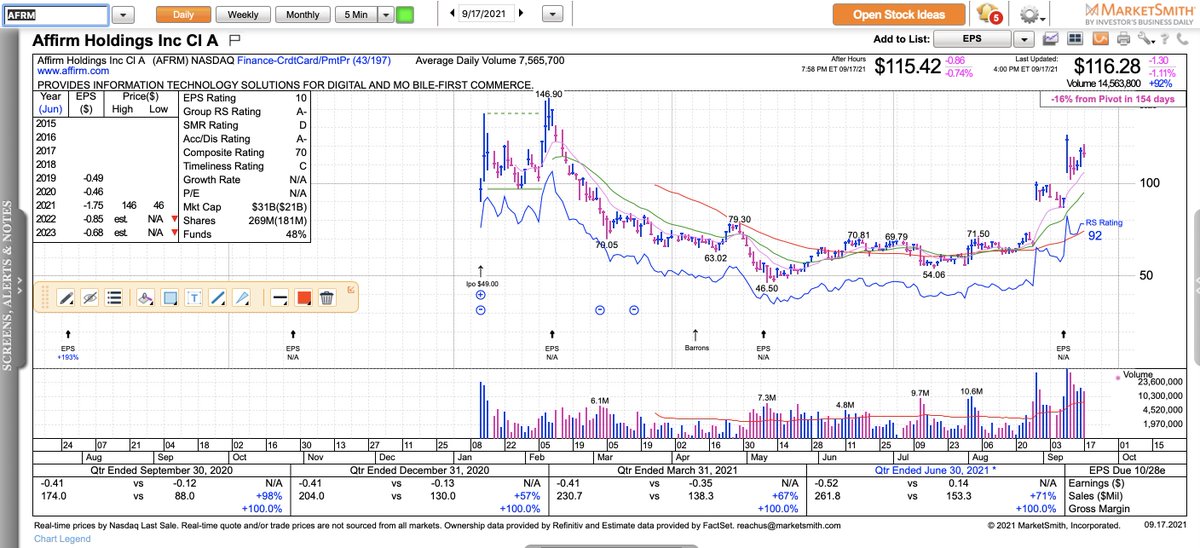Toggle the green real-time indicator
The height and width of the screenshot is (548, 1200).
point(404,15)
